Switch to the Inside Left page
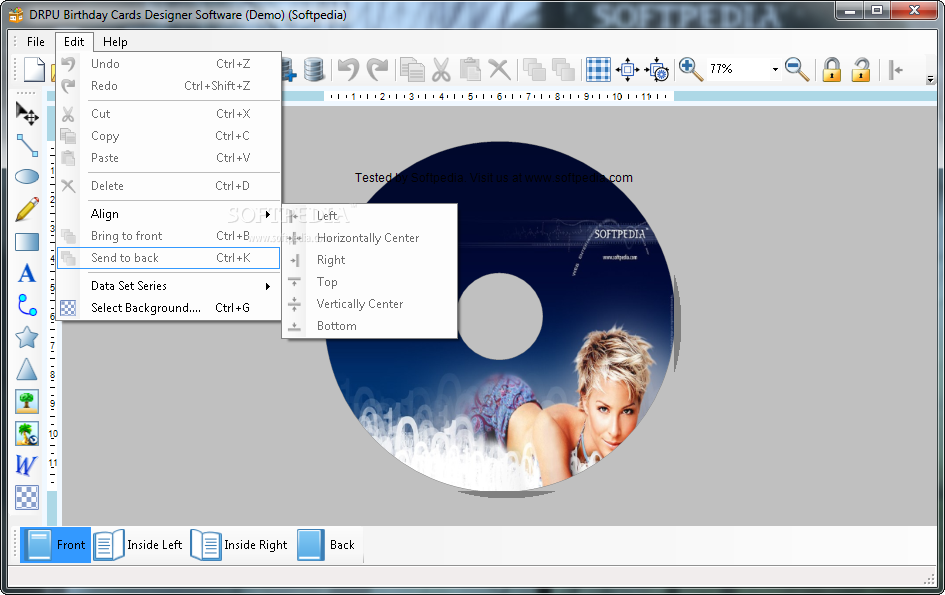Viewport: 945px width, 595px height. [x=139, y=545]
